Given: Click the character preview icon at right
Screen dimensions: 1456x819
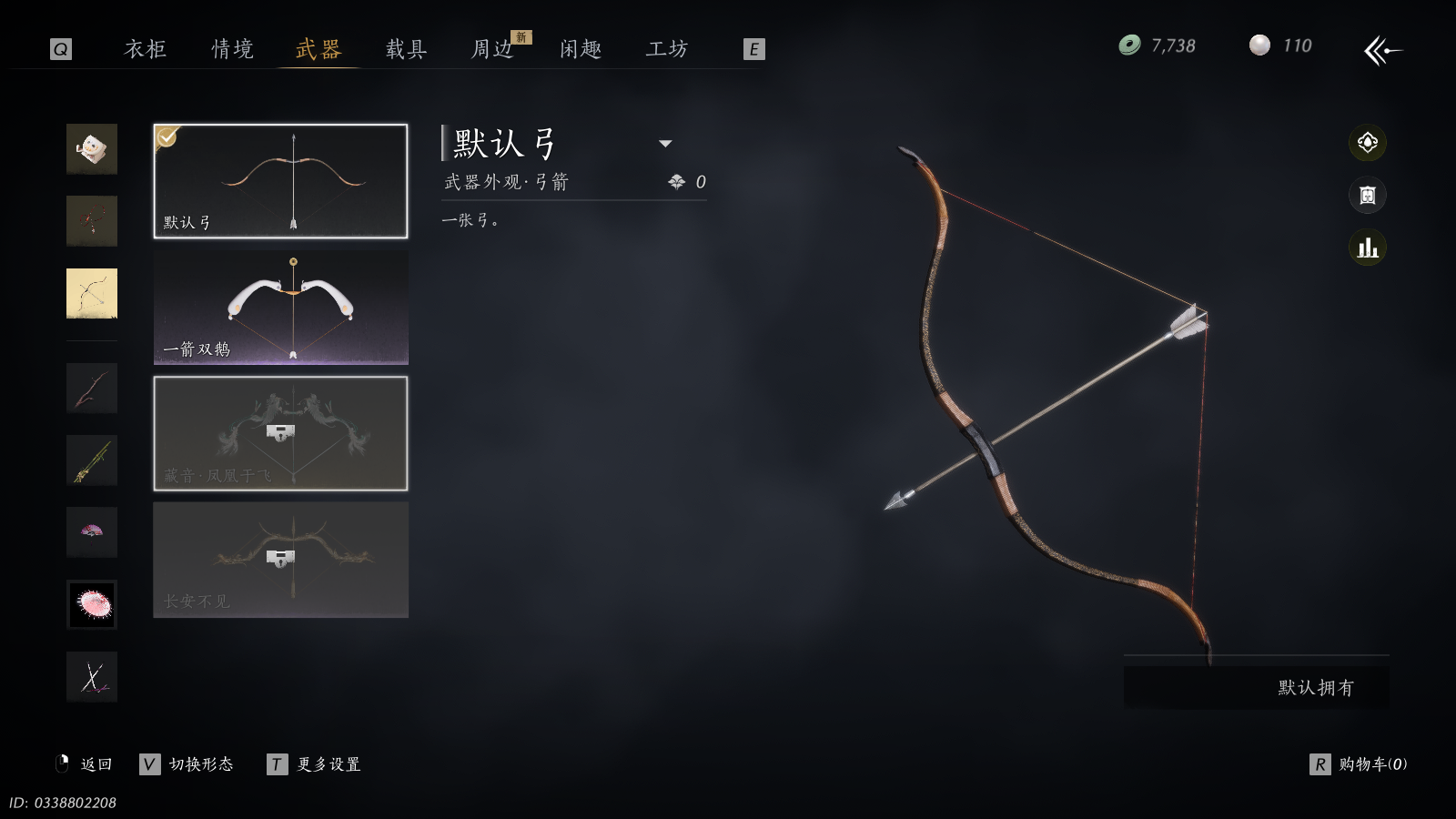Looking at the screenshot, I should point(1367,195).
